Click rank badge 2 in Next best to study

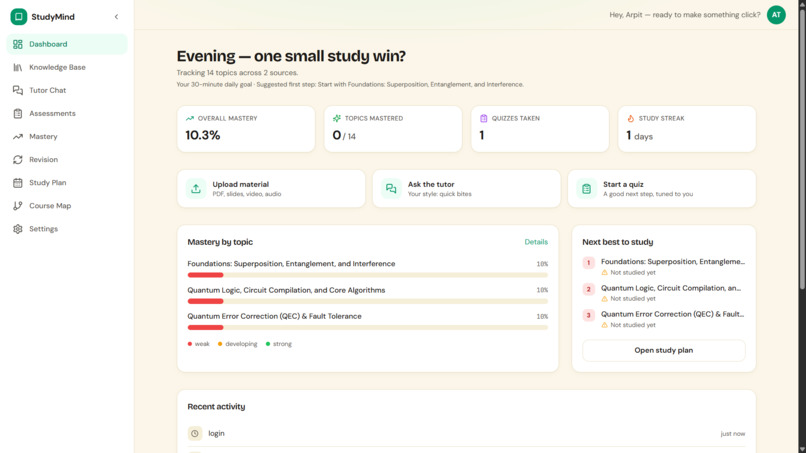(x=589, y=289)
